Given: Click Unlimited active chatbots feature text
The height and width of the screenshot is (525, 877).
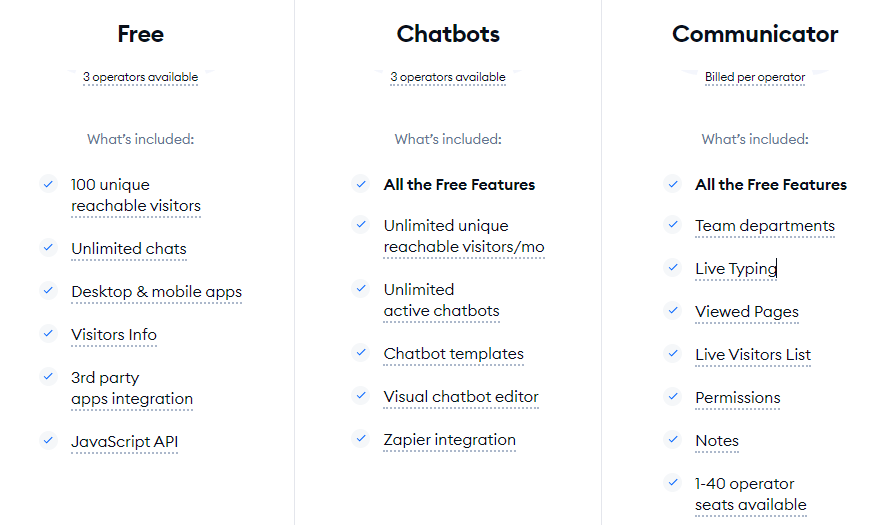Looking at the screenshot, I should [x=441, y=300].
